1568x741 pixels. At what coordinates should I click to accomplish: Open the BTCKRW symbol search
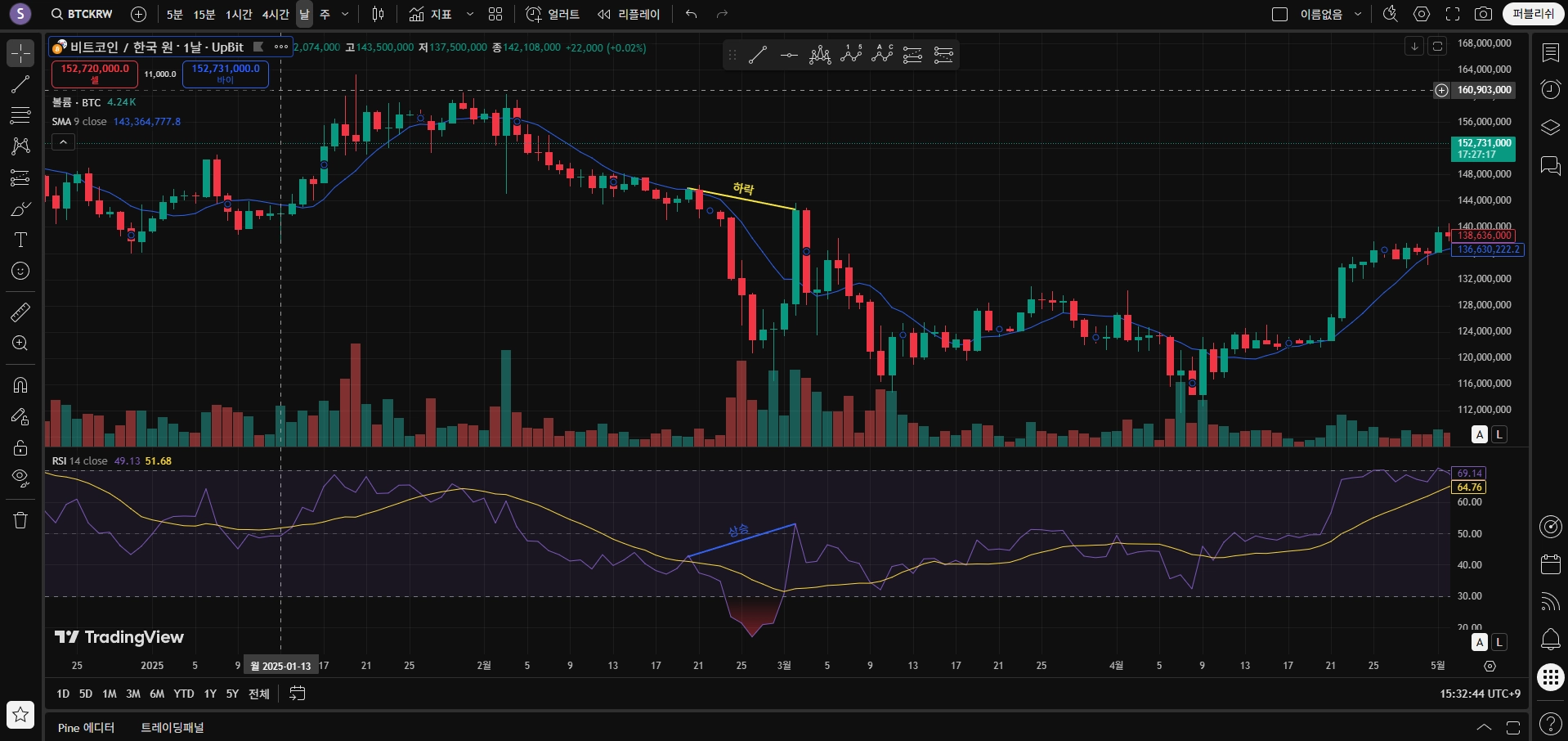click(x=82, y=14)
